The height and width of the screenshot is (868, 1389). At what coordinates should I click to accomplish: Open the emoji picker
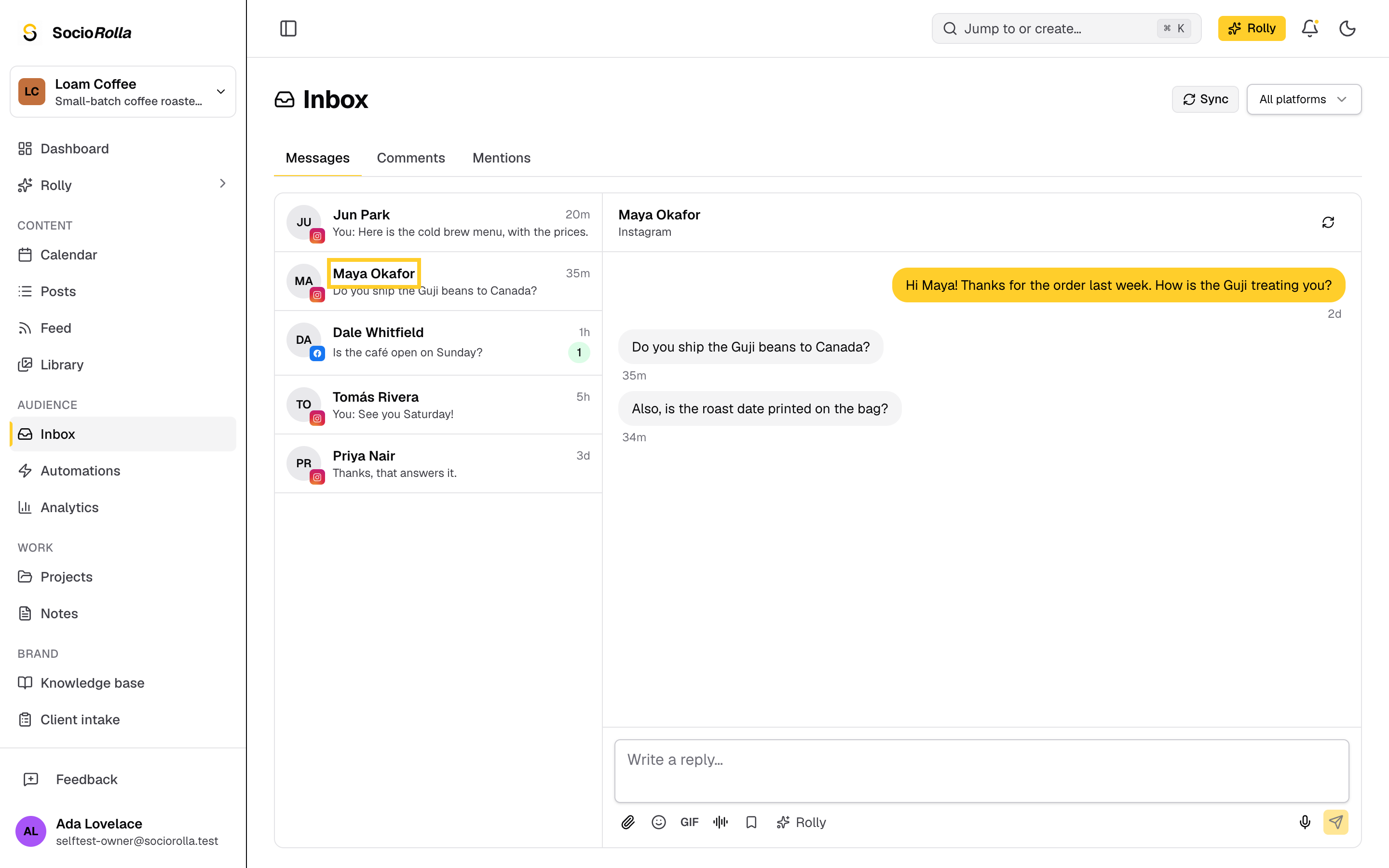pos(658,823)
